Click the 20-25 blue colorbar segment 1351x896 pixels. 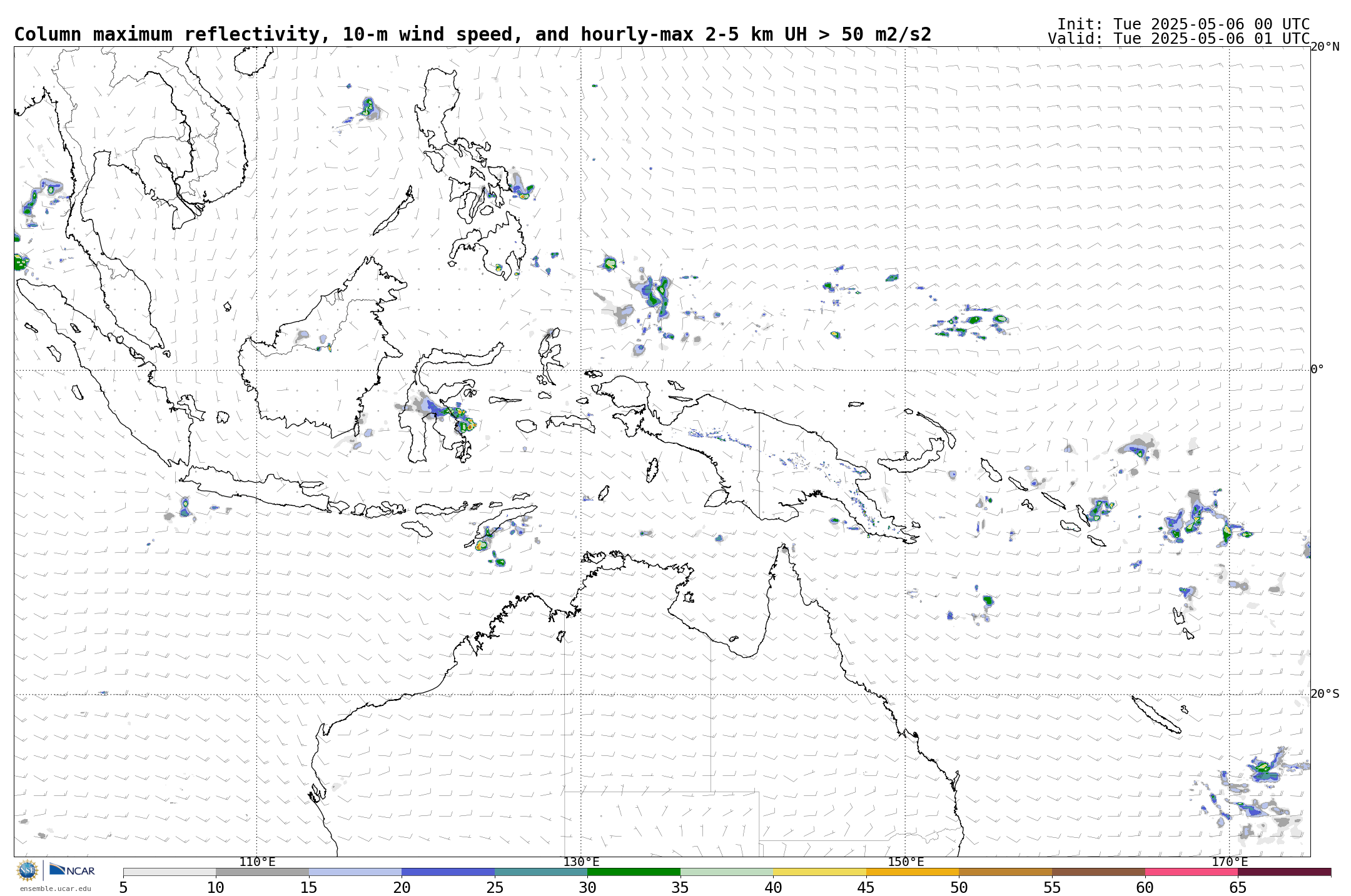tap(448, 872)
